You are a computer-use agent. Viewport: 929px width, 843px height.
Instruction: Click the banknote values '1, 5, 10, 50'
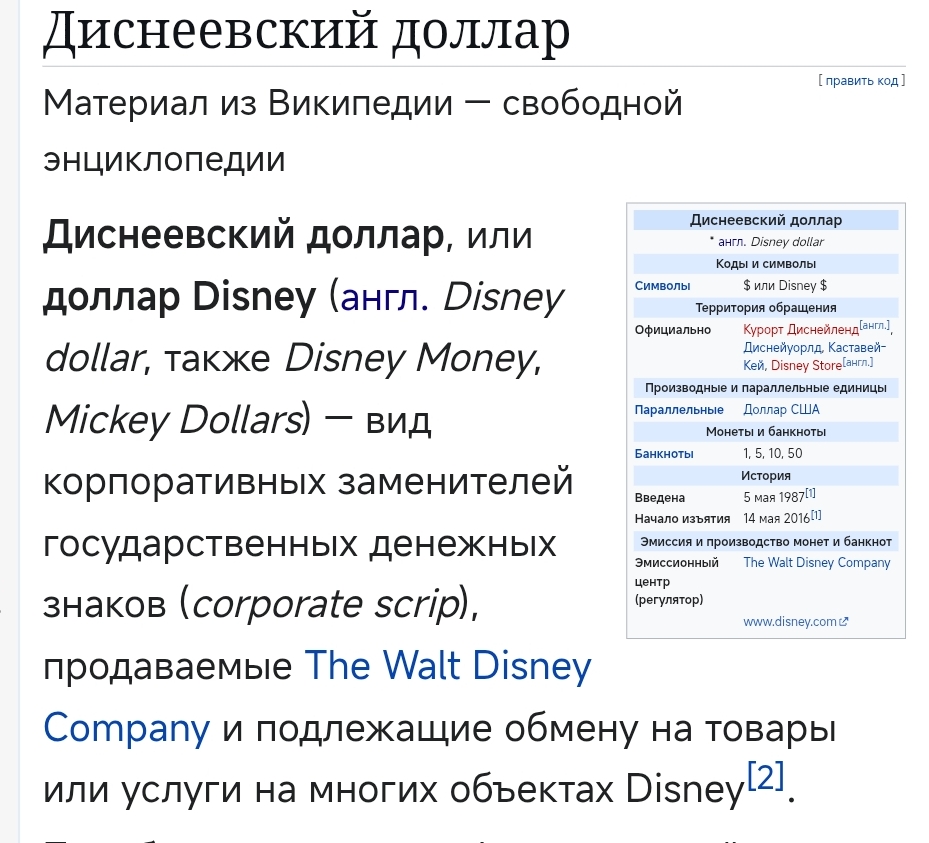tap(773, 453)
